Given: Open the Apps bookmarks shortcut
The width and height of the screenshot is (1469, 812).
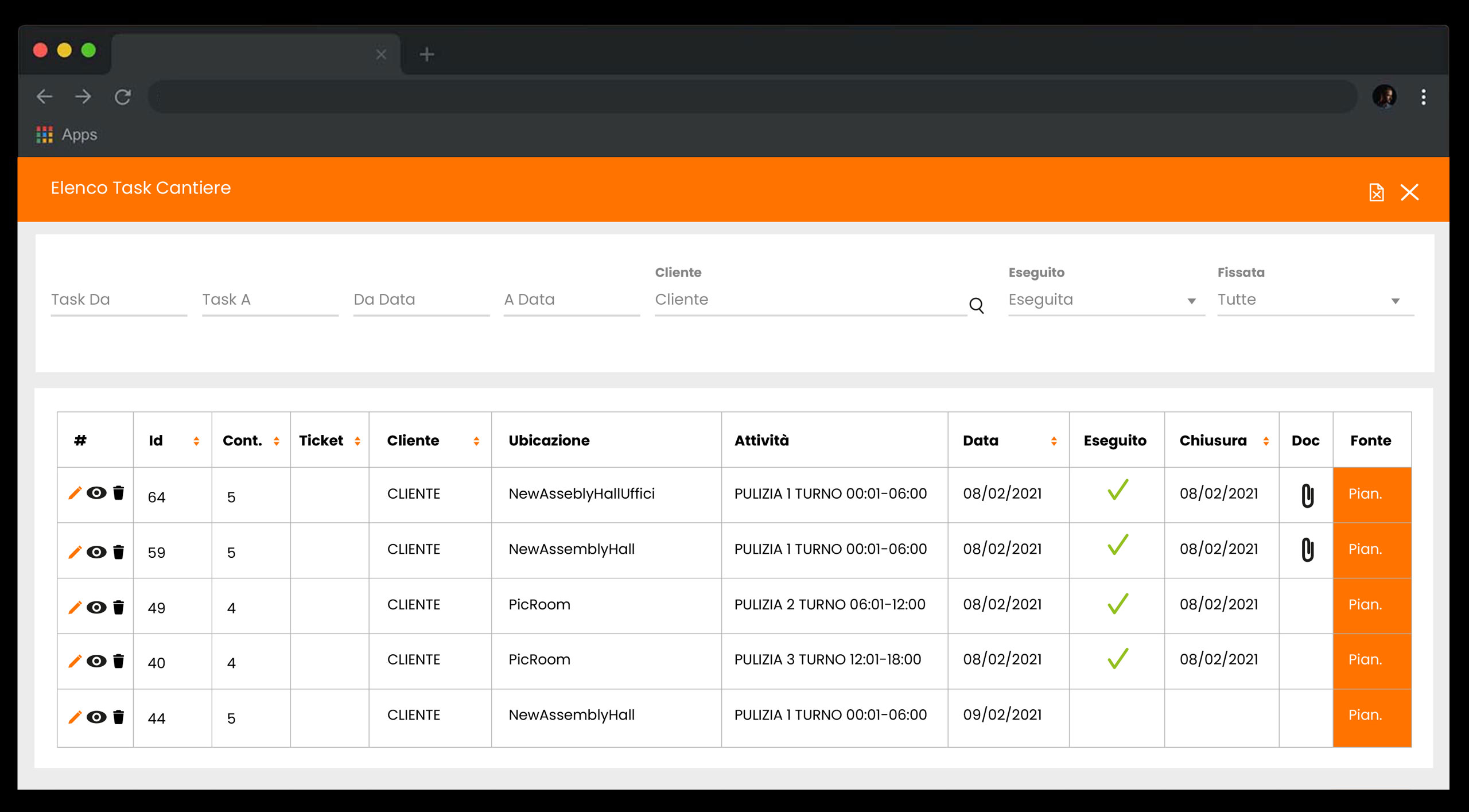Looking at the screenshot, I should (67, 135).
